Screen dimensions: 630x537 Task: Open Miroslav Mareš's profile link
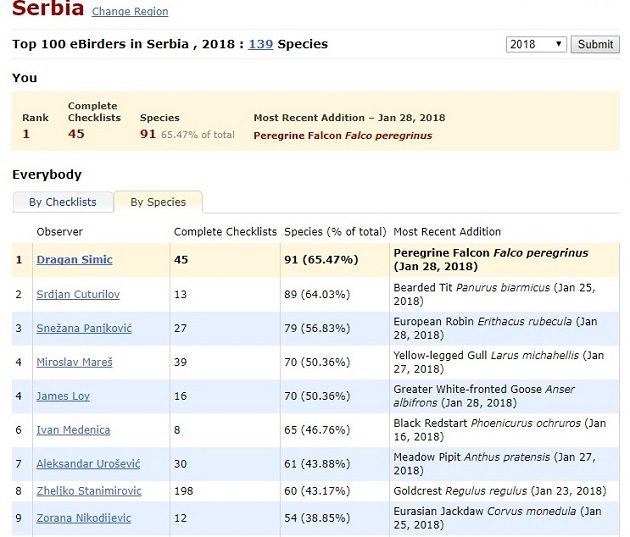pyautogui.click(x=74, y=362)
